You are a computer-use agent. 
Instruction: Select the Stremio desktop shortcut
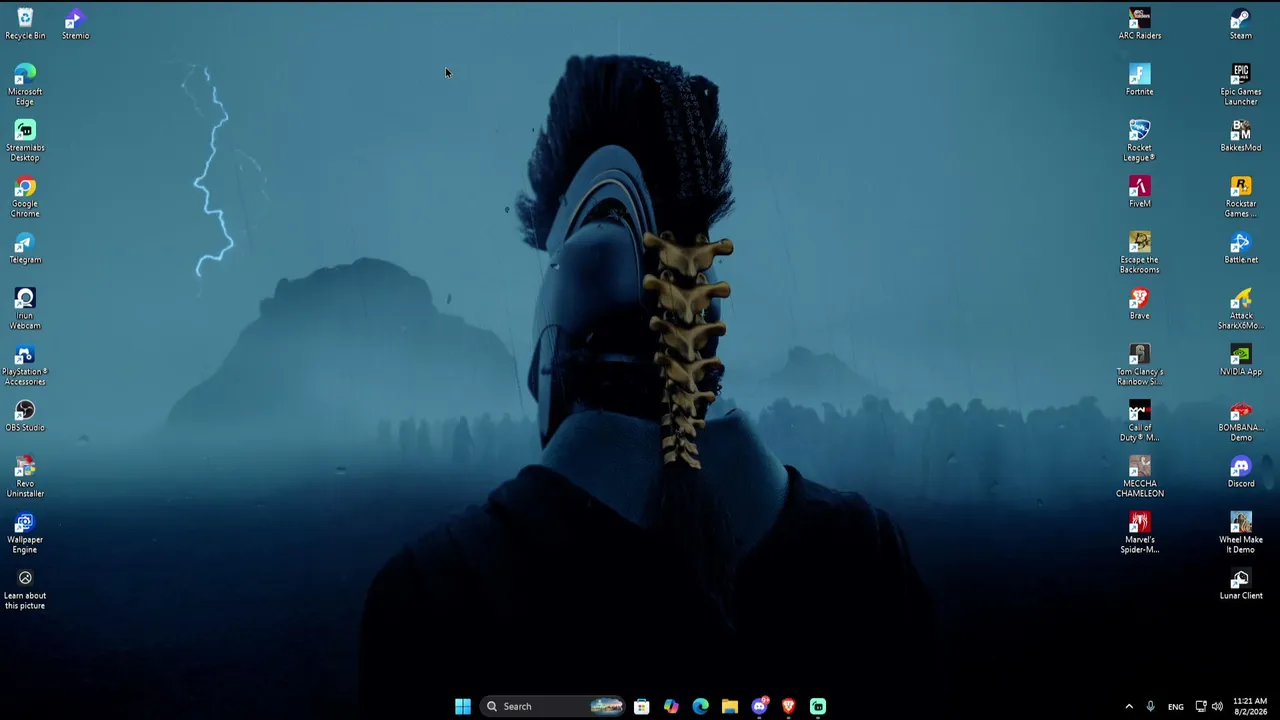pos(75,24)
